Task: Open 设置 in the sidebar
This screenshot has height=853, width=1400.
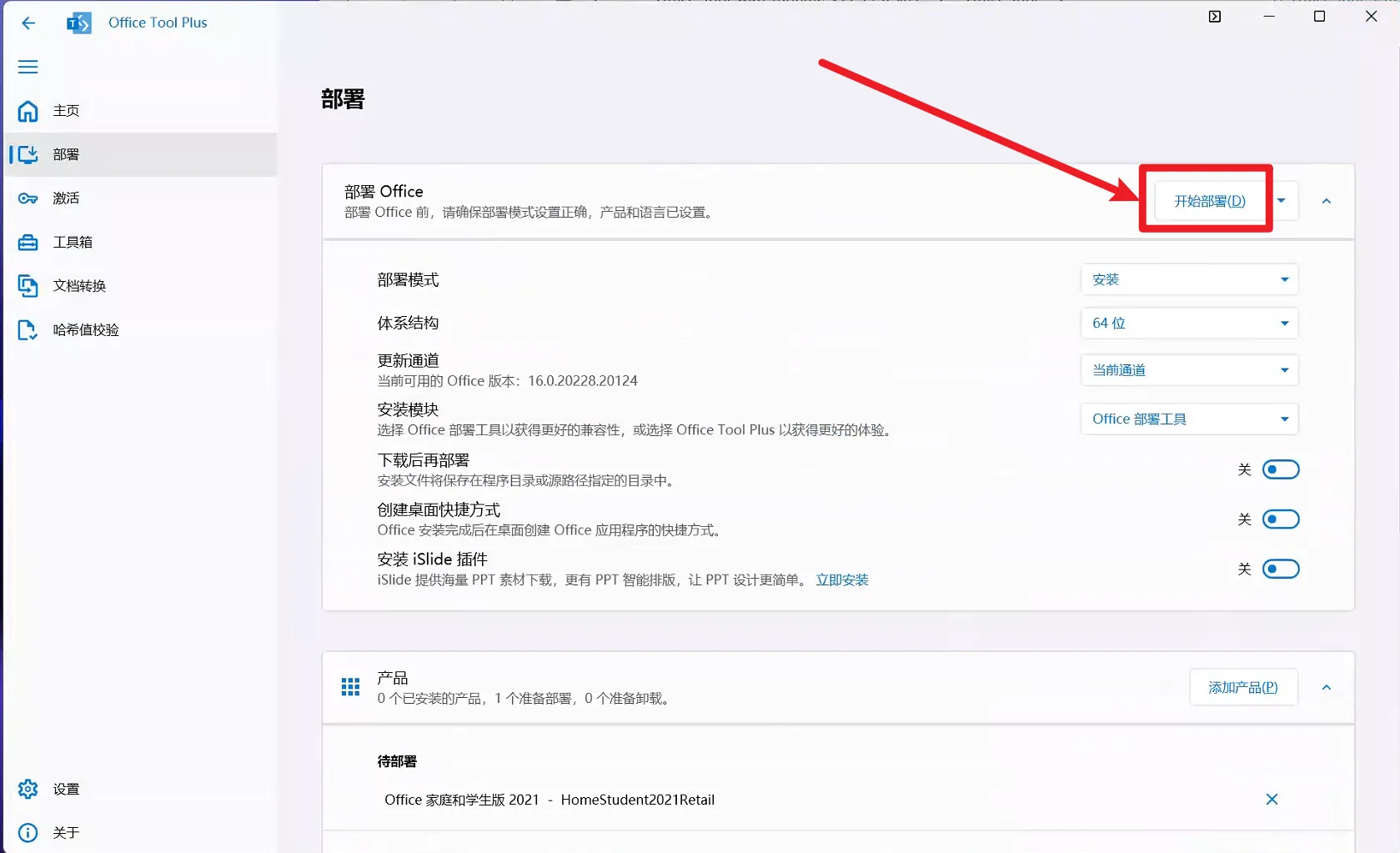Action: pos(141,789)
